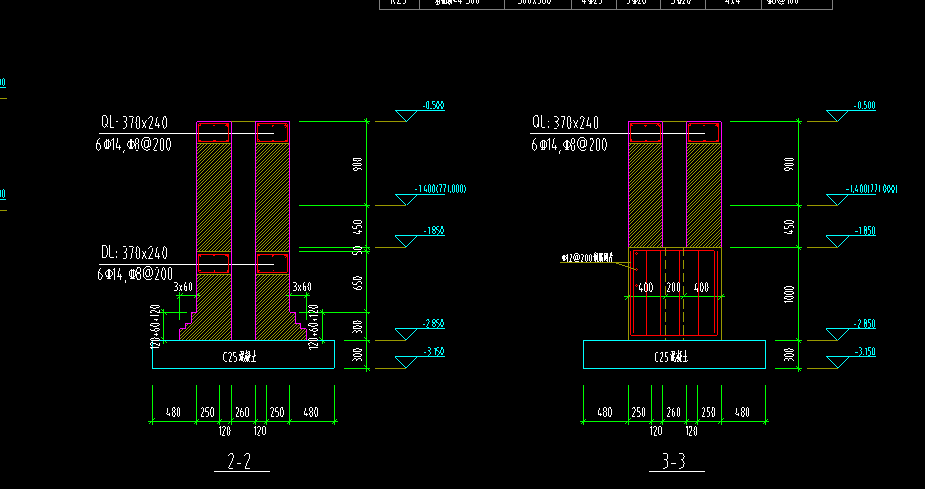Select left "400" dimension inside section 3-3
The width and height of the screenshot is (925, 489).
pyautogui.click(x=645, y=288)
